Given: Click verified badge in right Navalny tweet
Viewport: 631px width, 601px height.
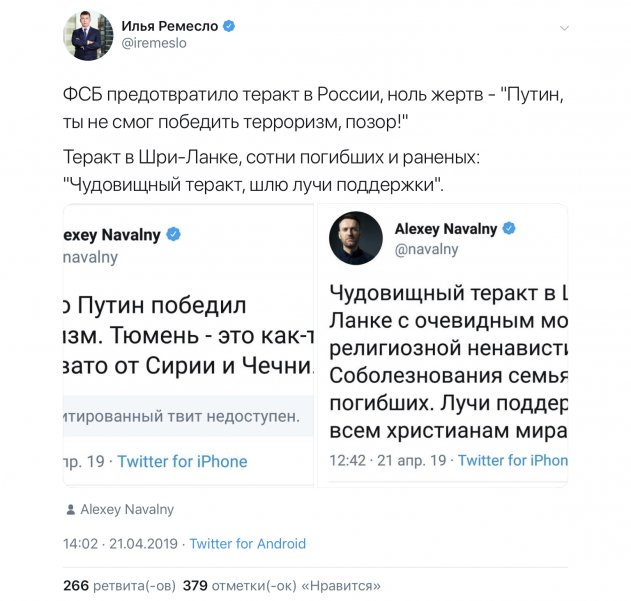Looking at the screenshot, I should (509, 228).
